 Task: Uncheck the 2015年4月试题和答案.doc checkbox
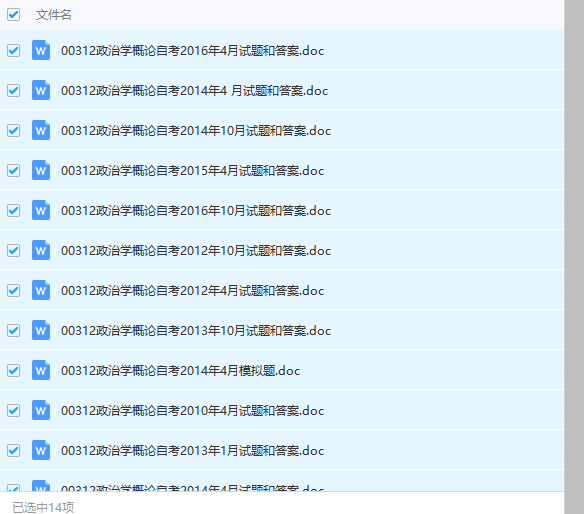click(13, 170)
